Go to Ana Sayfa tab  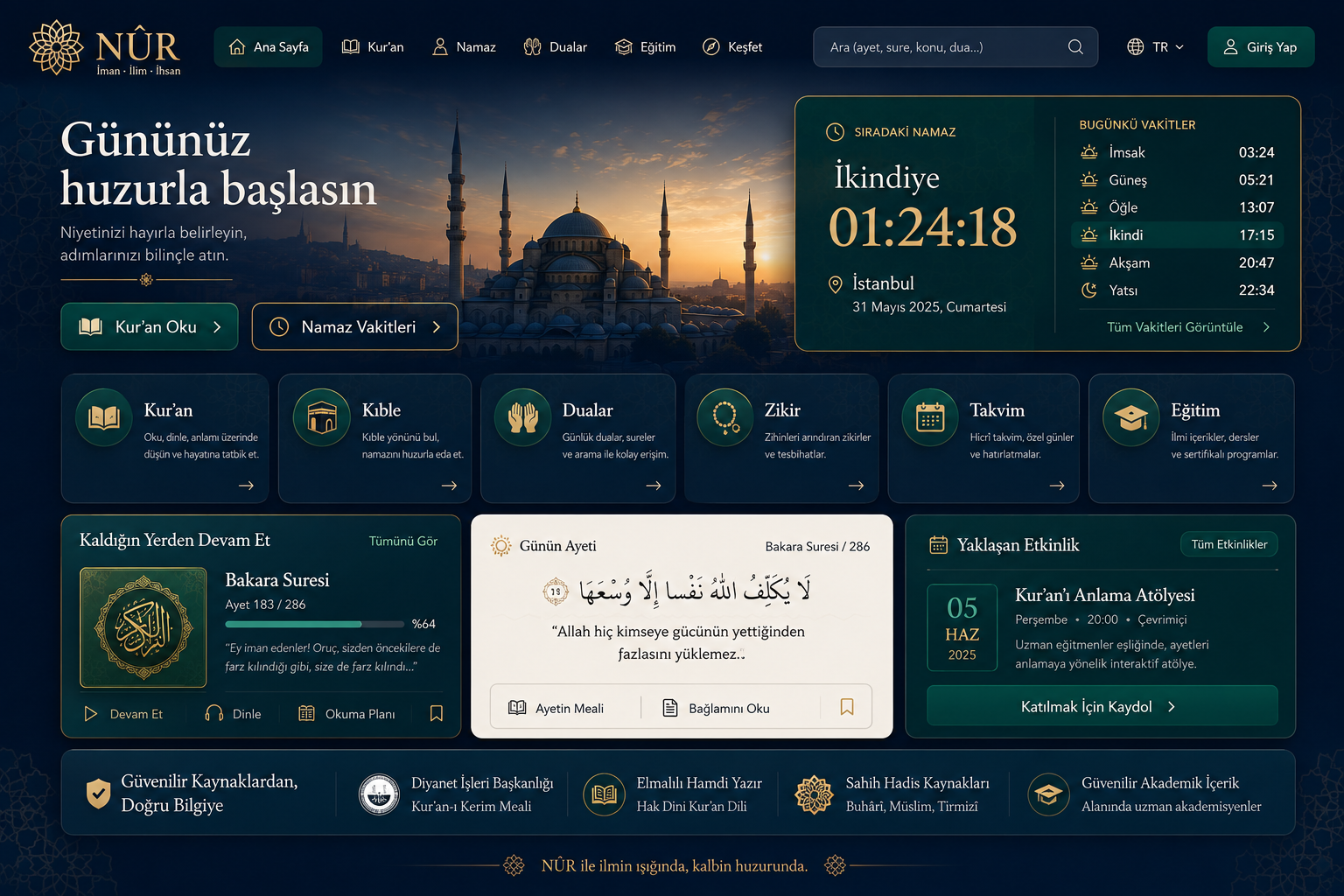[268, 47]
